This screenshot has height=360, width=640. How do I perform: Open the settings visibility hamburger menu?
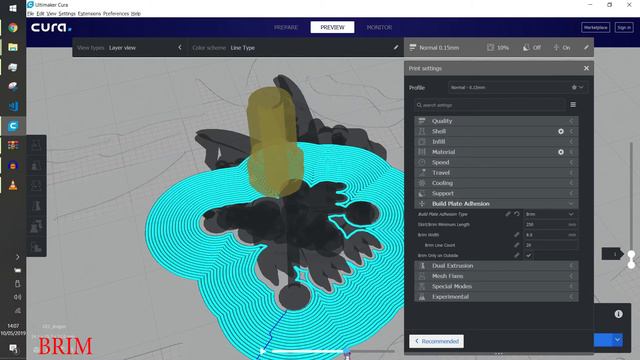(573, 105)
